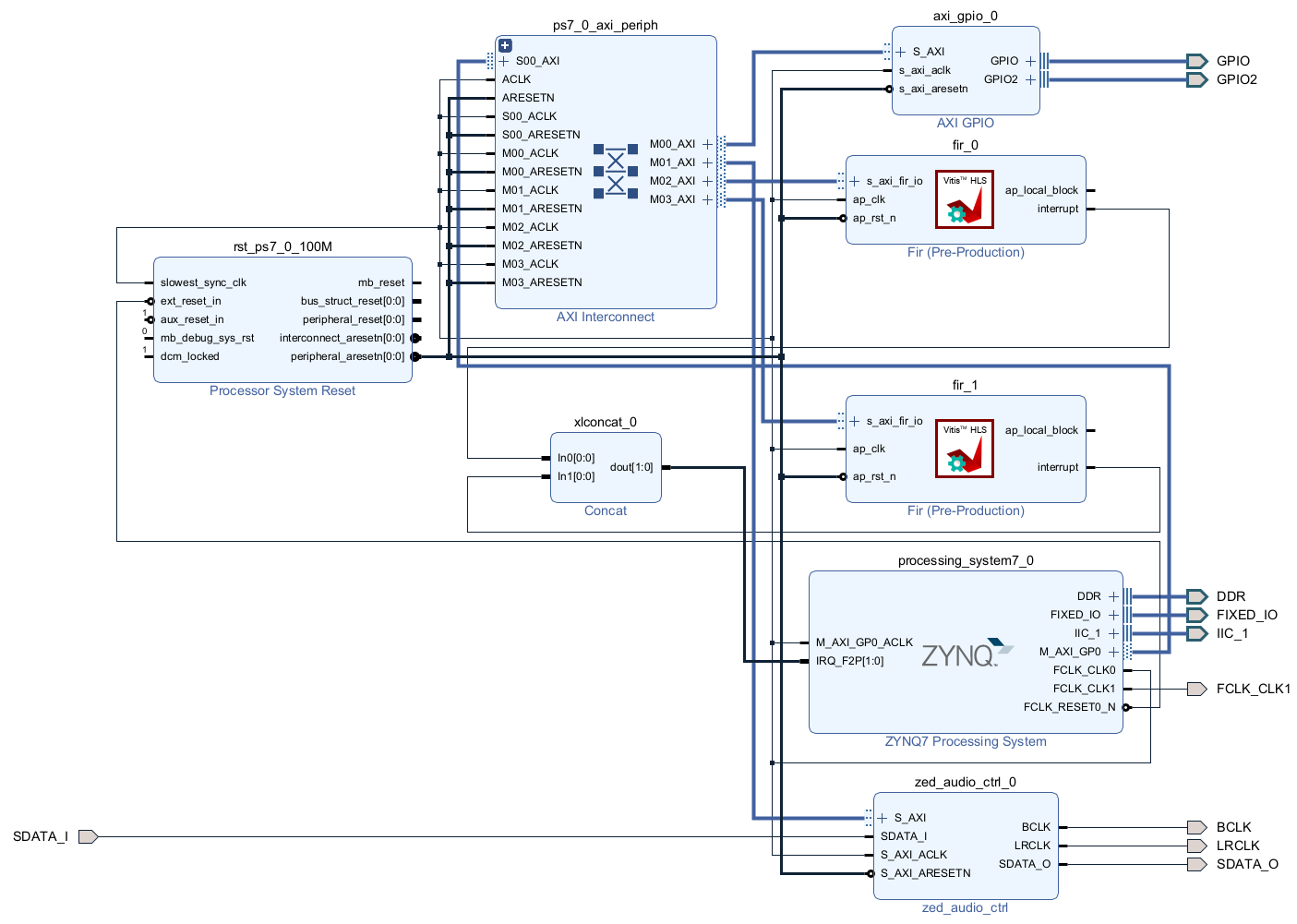
Task: Select the FCLK_CLK1 output port symbol
Action: tap(1196, 689)
